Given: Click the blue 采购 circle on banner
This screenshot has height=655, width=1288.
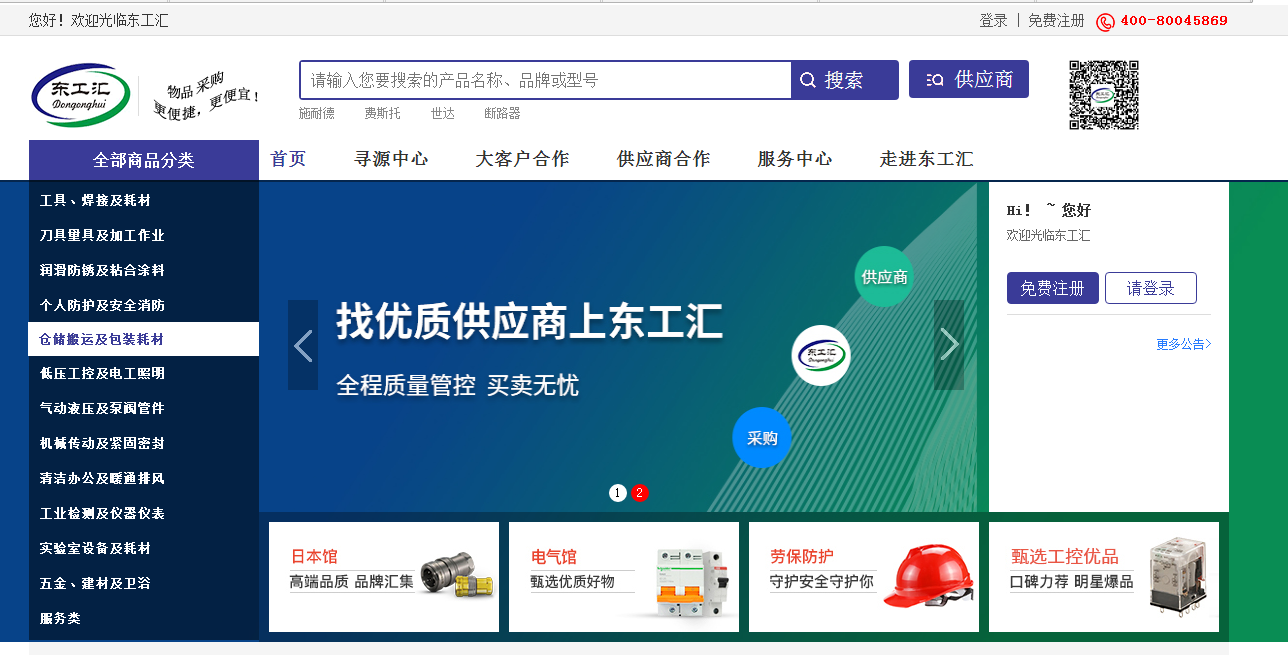Looking at the screenshot, I should pos(762,438).
